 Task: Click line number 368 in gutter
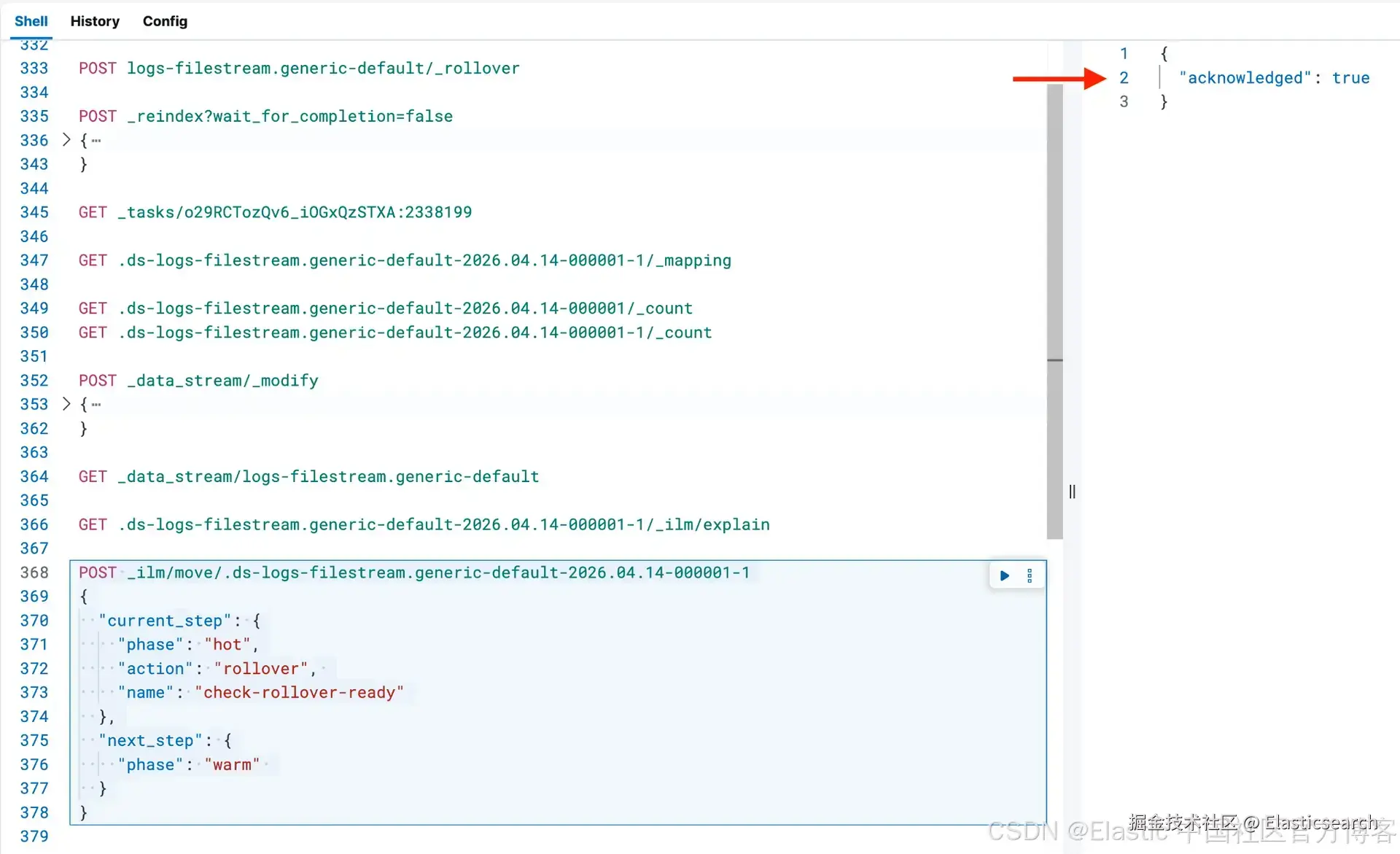click(x=34, y=572)
